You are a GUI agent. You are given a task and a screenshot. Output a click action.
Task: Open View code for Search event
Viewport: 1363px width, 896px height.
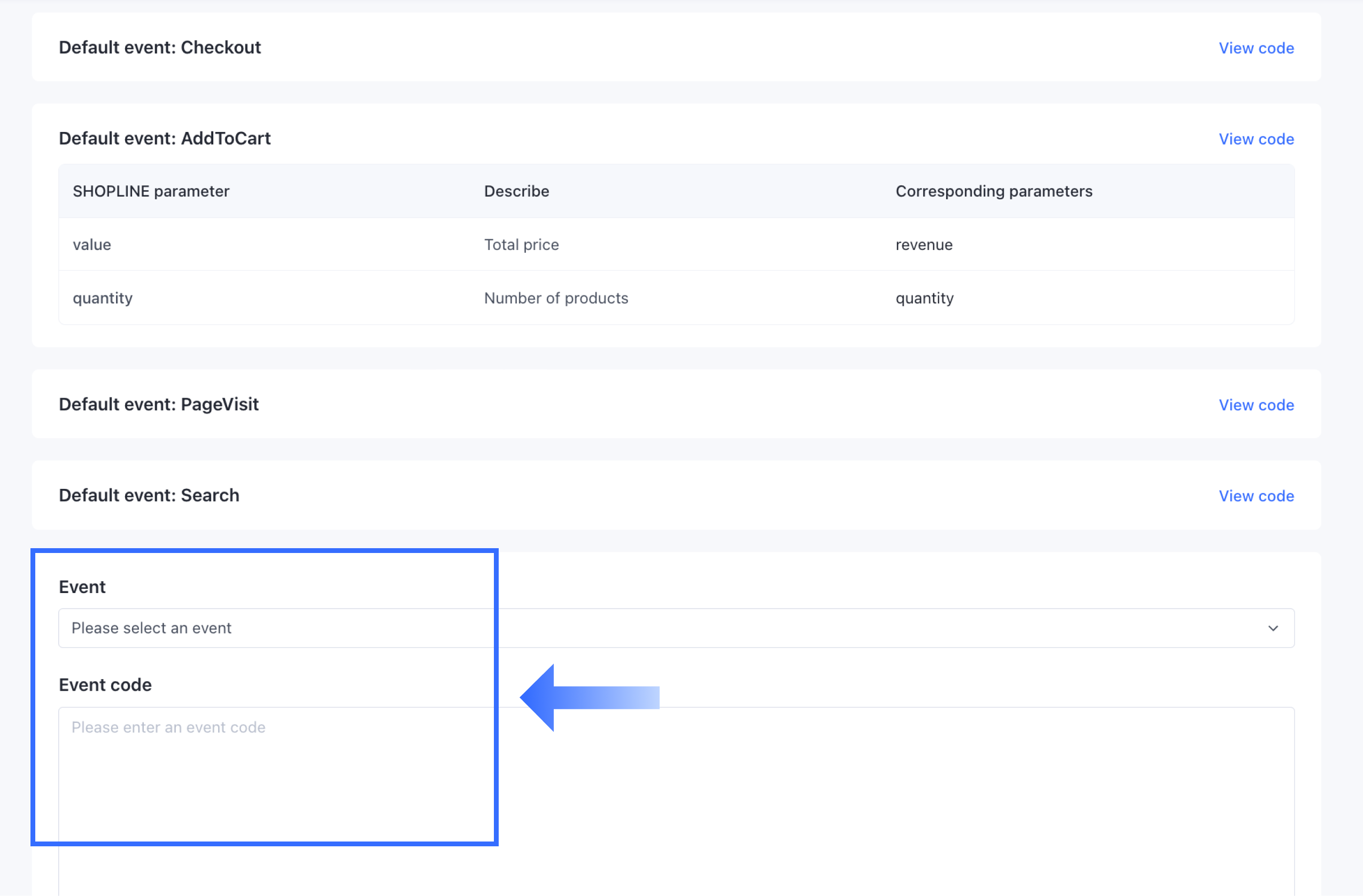point(1256,496)
